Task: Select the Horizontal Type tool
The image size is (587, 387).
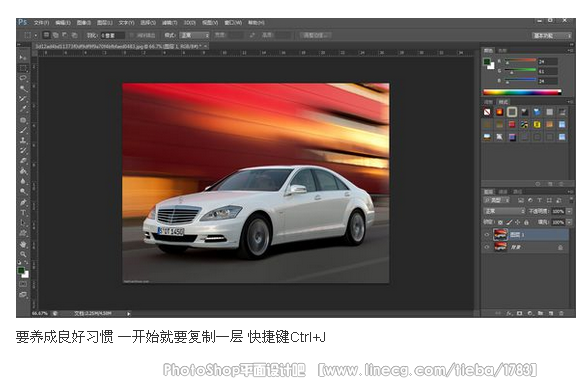Action: [23, 213]
